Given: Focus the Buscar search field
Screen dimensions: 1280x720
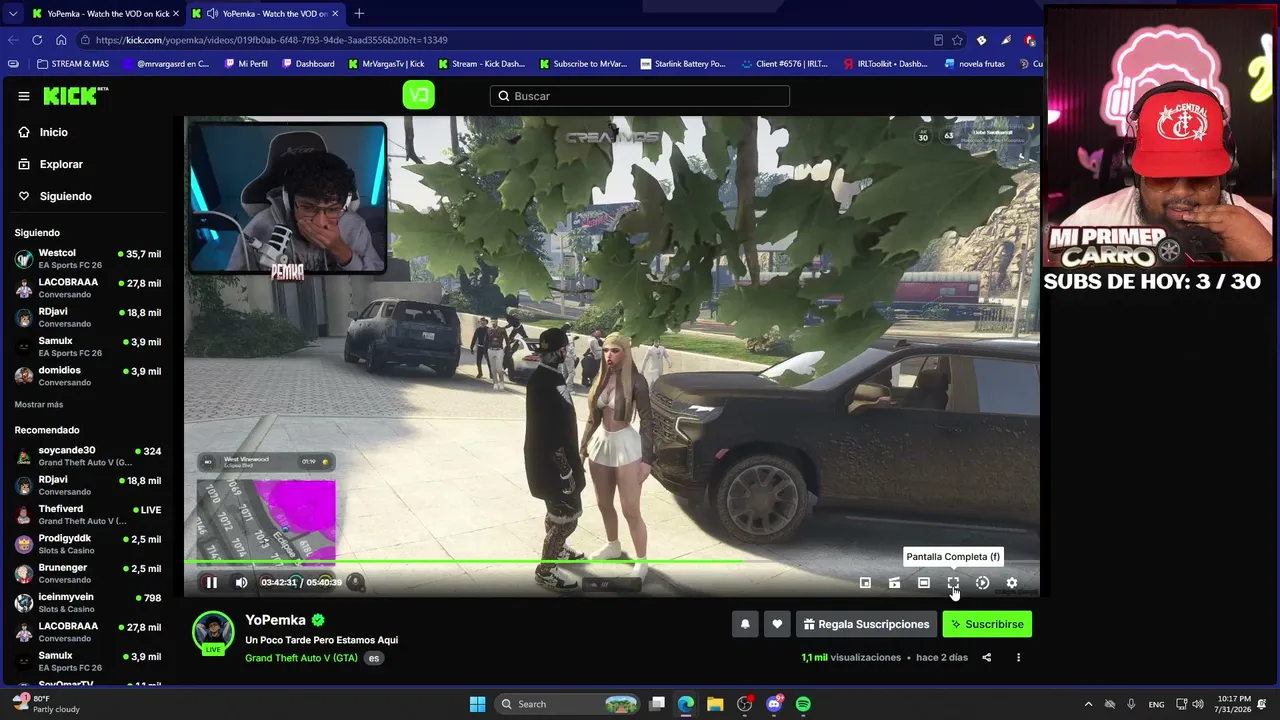Looking at the screenshot, I should [640, 96].
